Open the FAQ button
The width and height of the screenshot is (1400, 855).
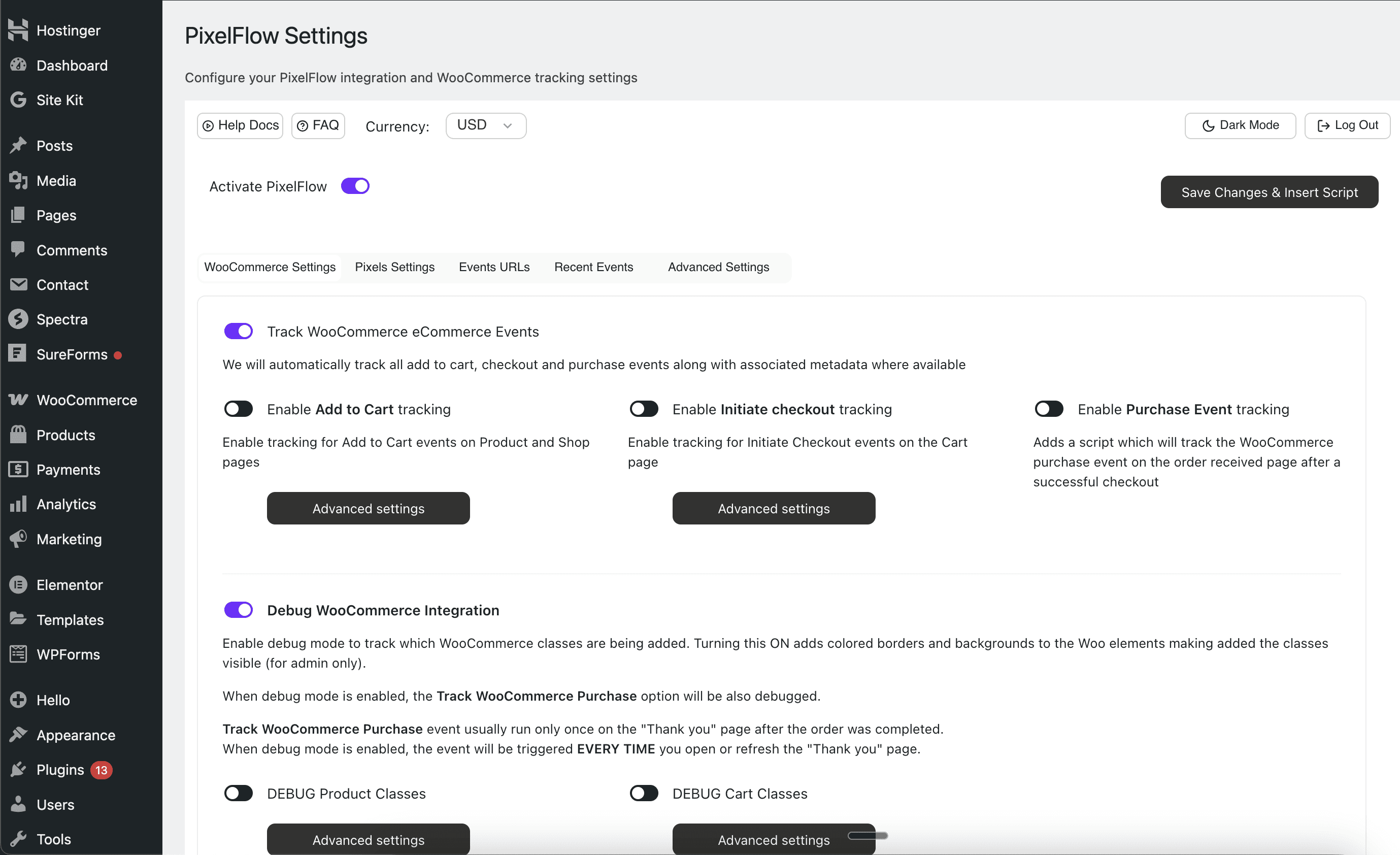[318, 125]
